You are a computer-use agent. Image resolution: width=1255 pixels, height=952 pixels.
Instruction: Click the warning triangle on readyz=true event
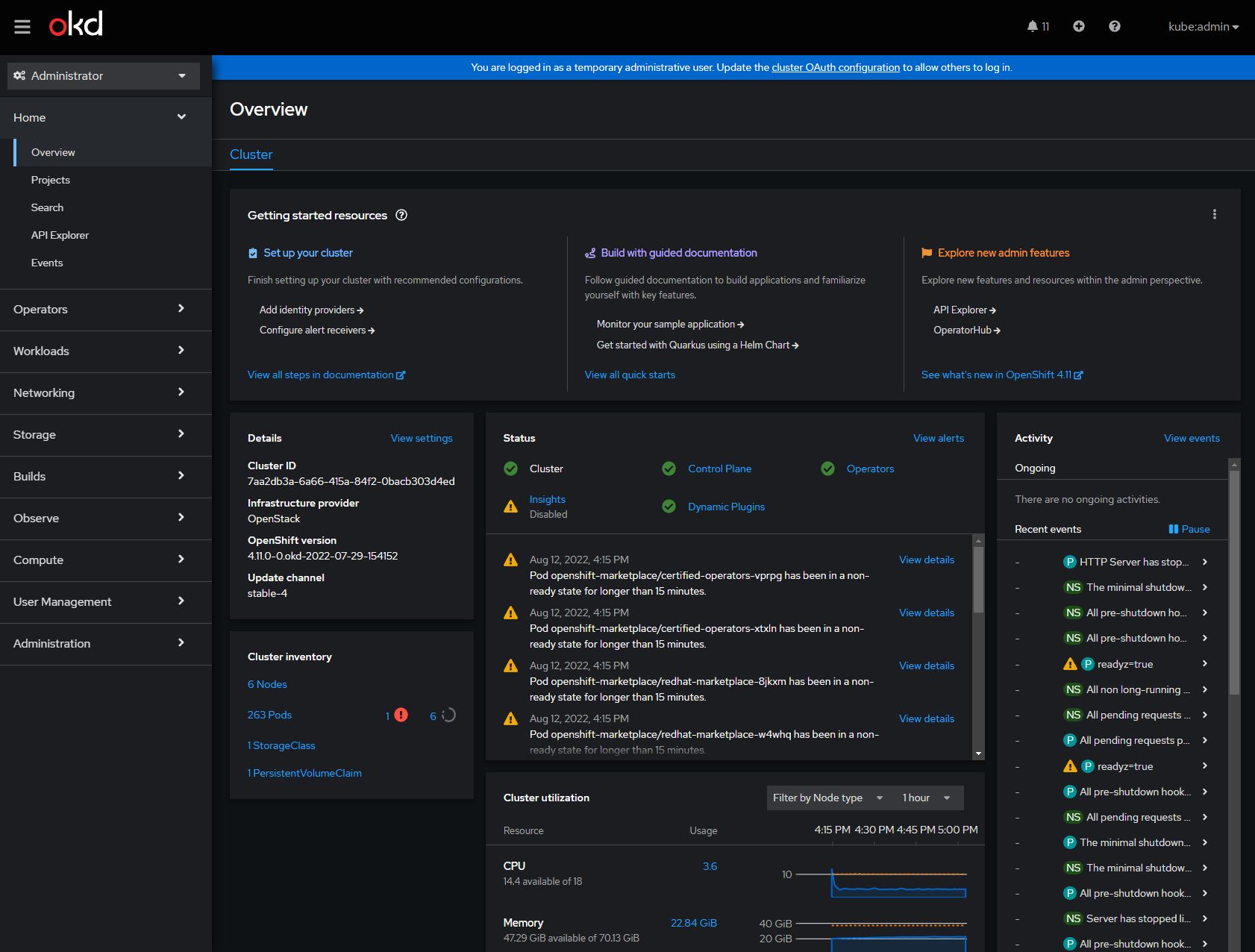[1069, 663]
